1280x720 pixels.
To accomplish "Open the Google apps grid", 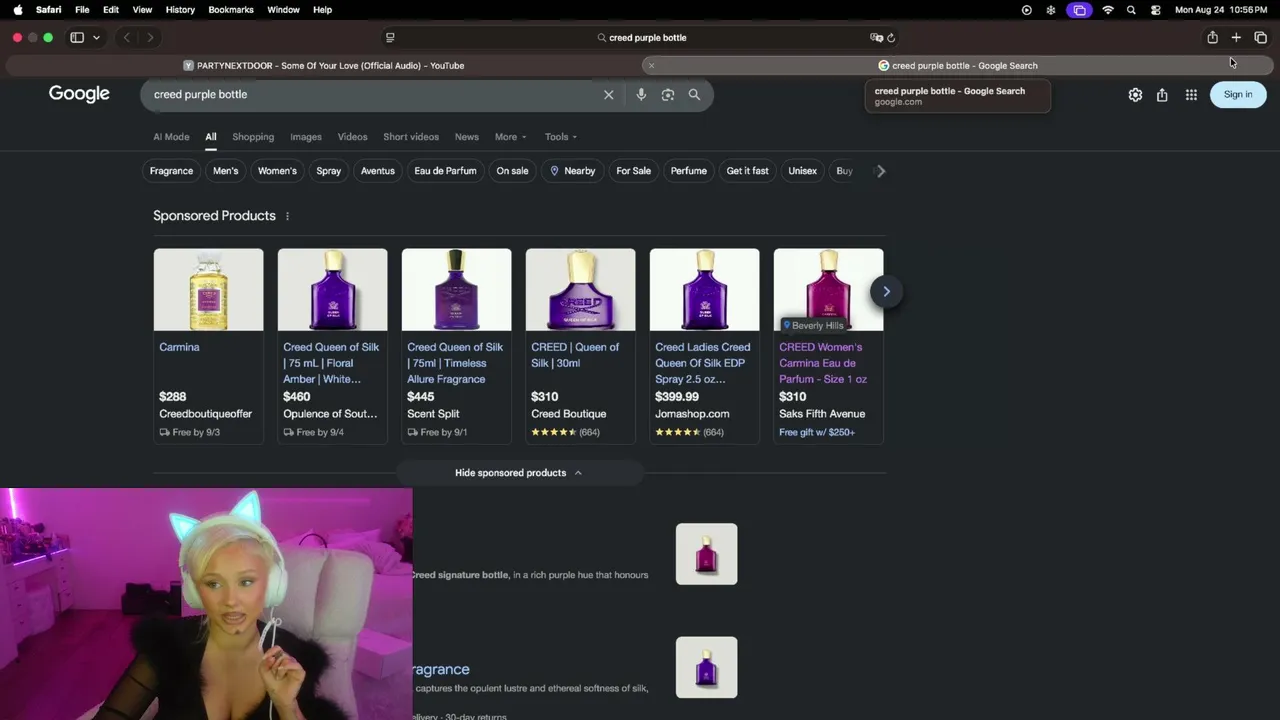I will [1191, 95].
